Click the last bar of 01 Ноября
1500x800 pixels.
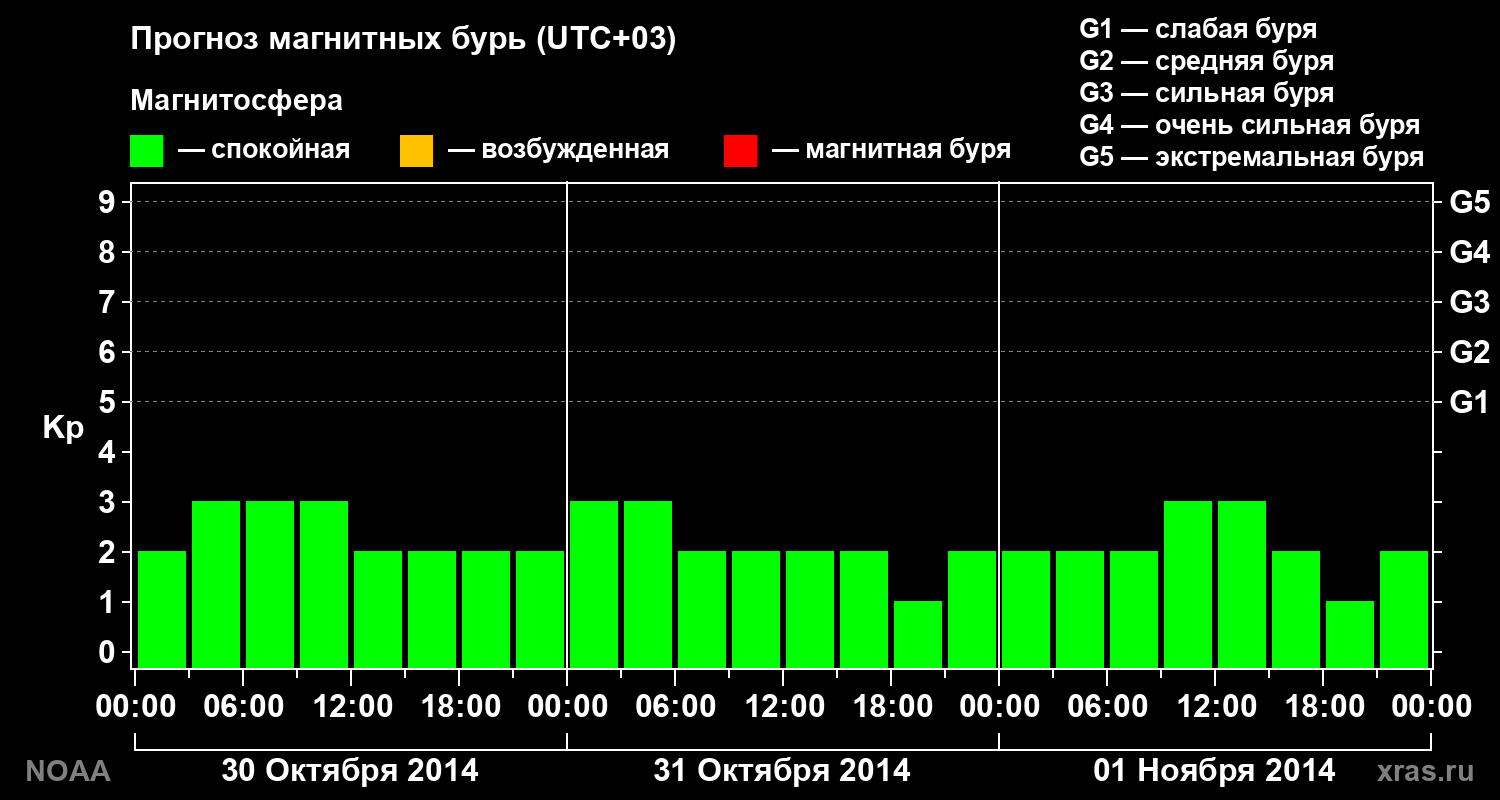[1404, 609]
